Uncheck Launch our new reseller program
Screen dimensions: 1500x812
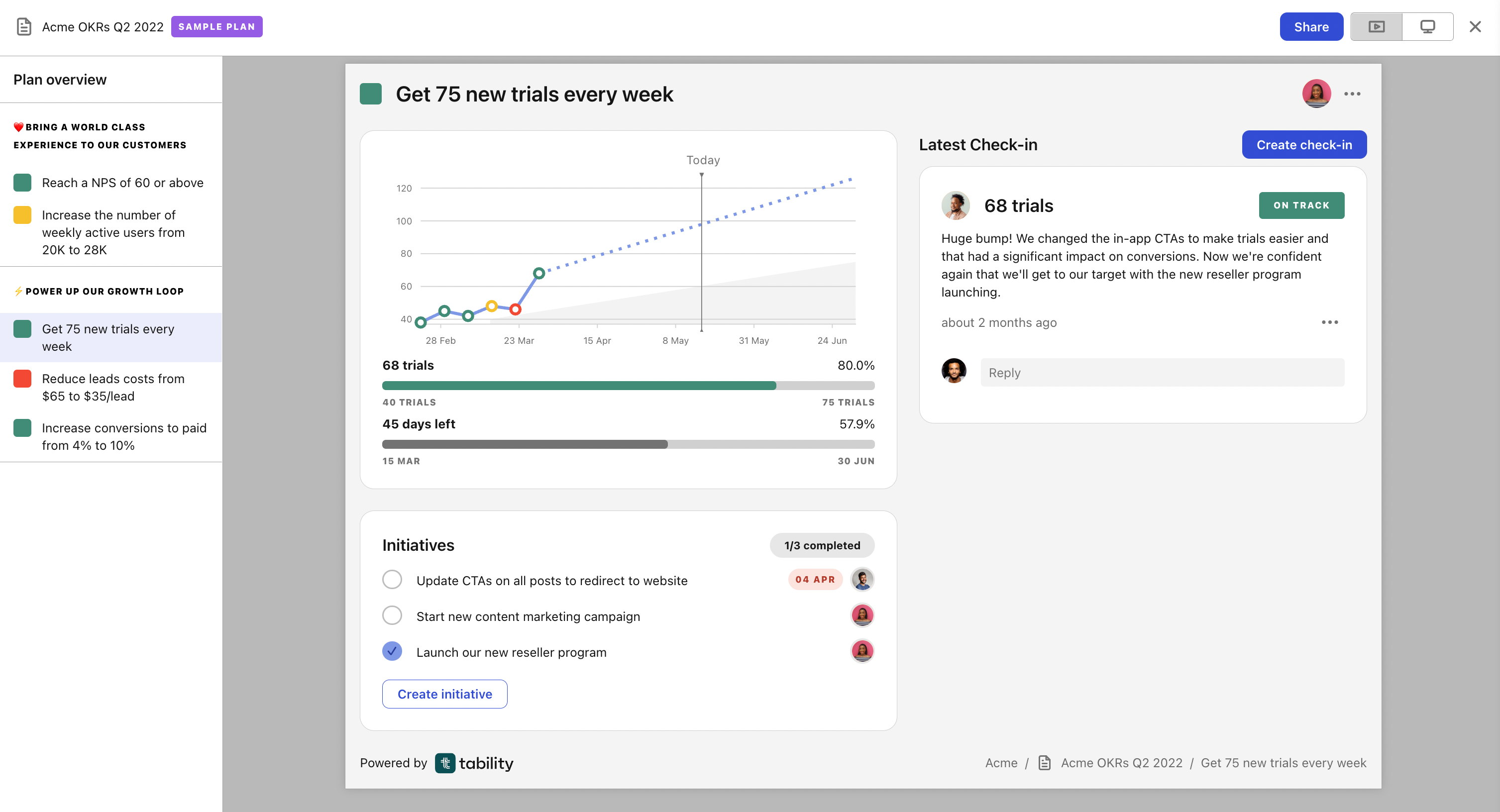coord(392,651)
